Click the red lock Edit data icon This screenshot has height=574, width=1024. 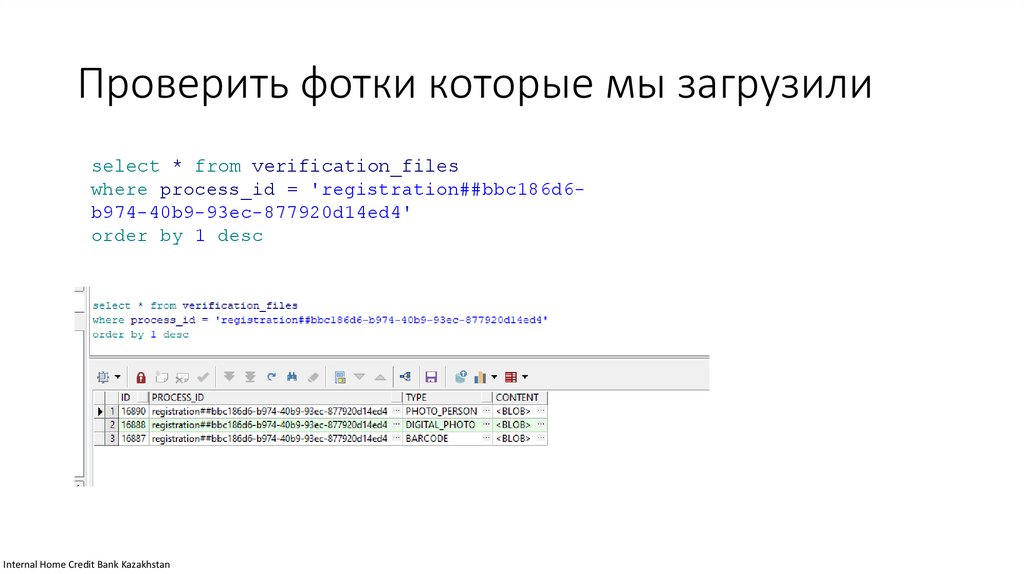(x=140, y=377)
